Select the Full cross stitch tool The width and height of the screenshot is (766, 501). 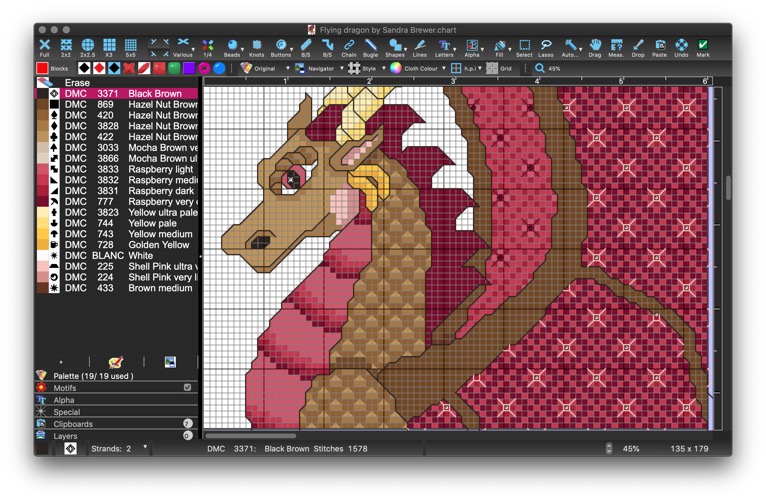[x=44, y=47]
